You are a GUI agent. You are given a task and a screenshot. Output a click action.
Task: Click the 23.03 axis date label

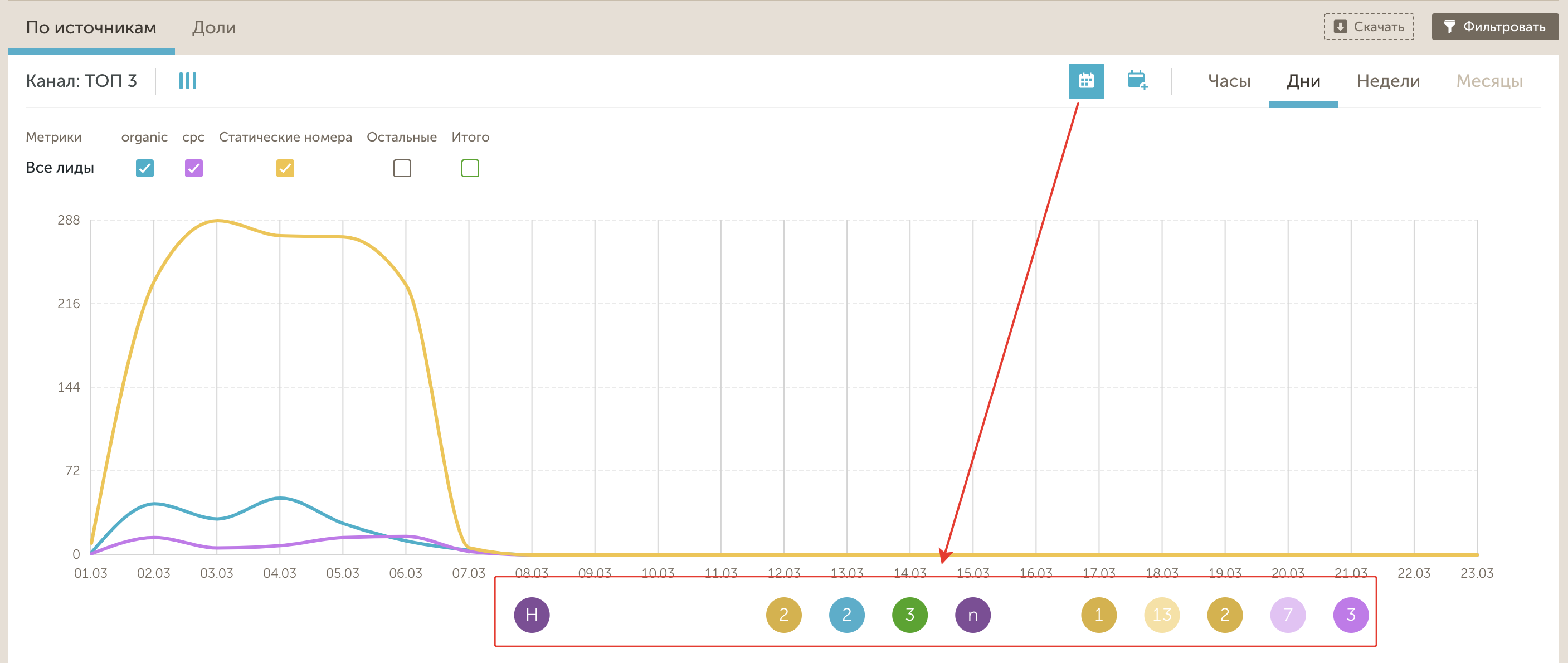tap(1477, 573)
